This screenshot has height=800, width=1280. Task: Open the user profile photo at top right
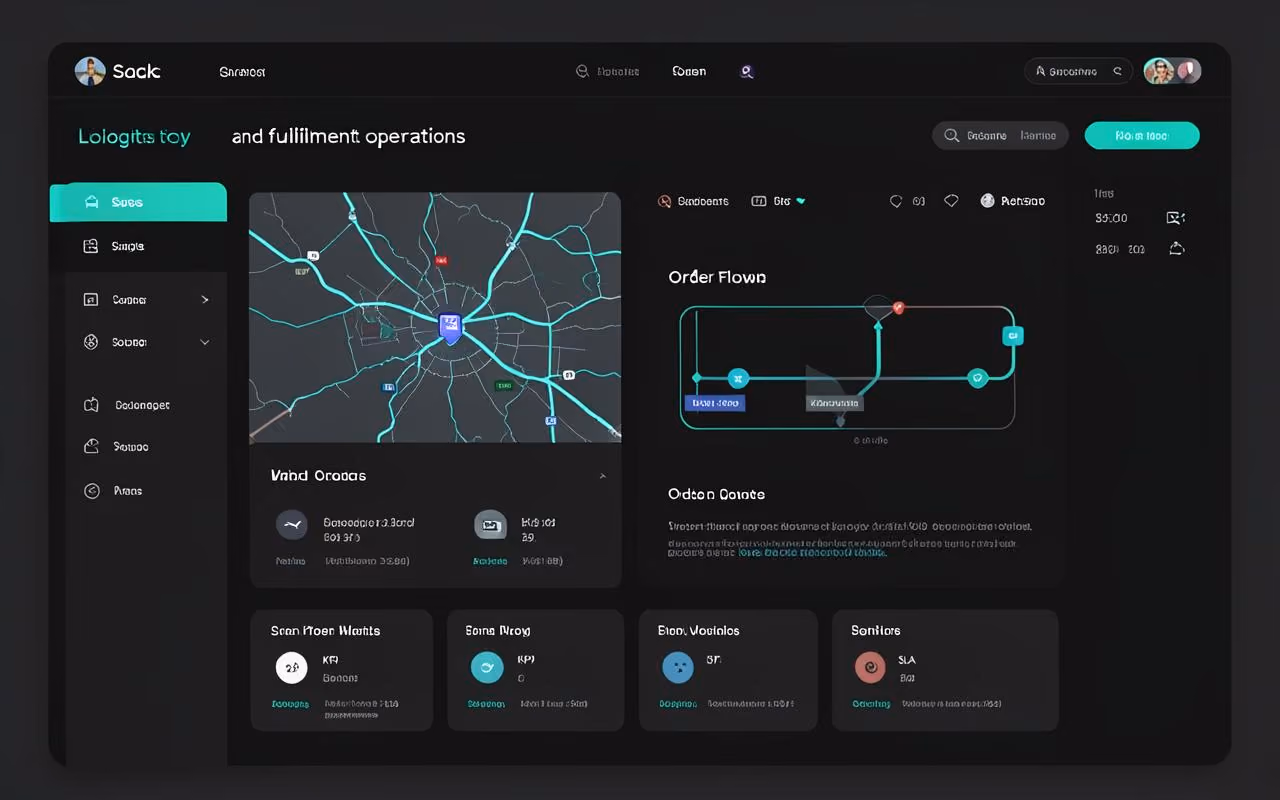click(x=1159, y=71)
